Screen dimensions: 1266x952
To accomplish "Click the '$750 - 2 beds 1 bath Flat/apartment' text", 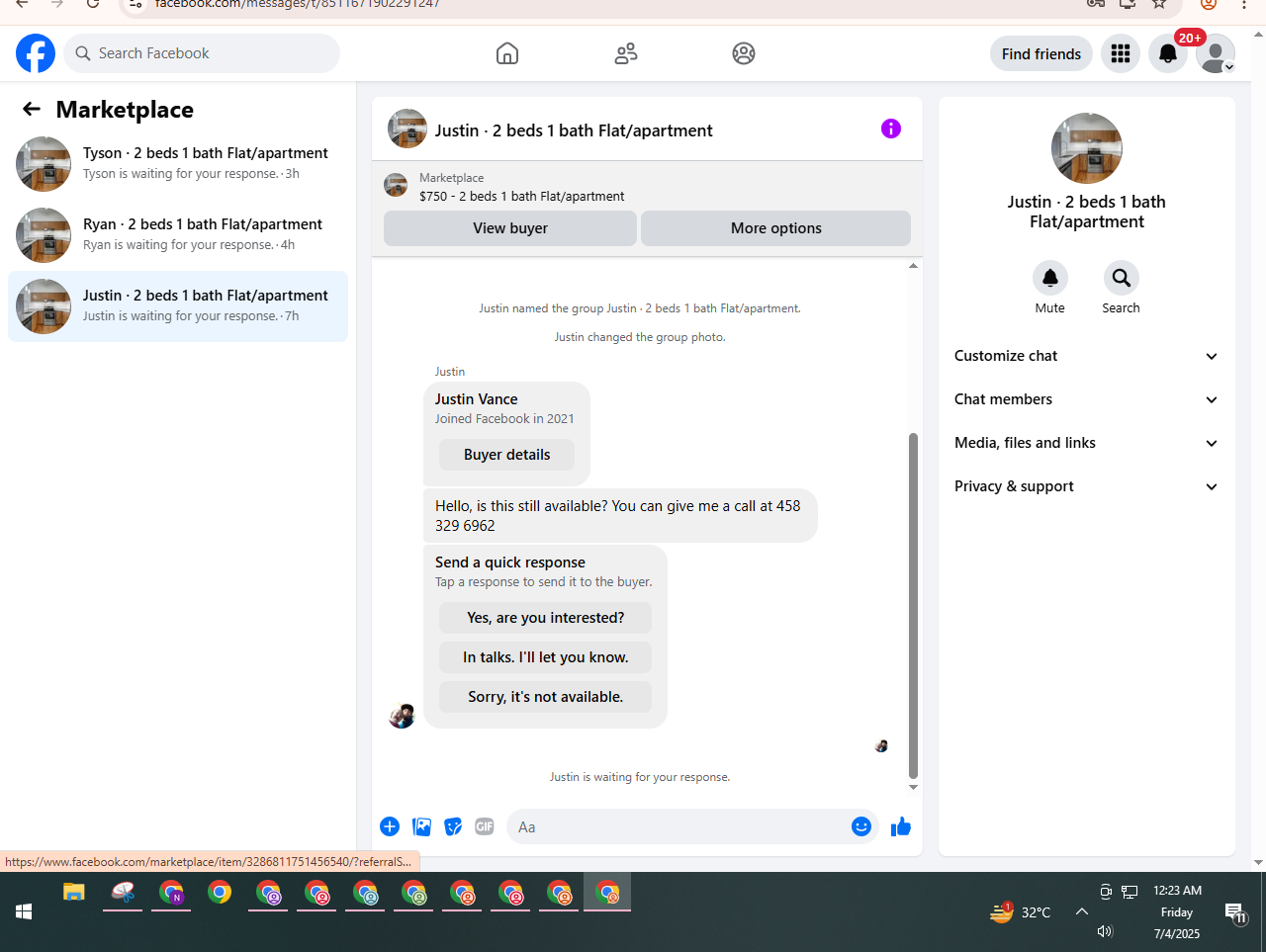I will tap(521, 196).
